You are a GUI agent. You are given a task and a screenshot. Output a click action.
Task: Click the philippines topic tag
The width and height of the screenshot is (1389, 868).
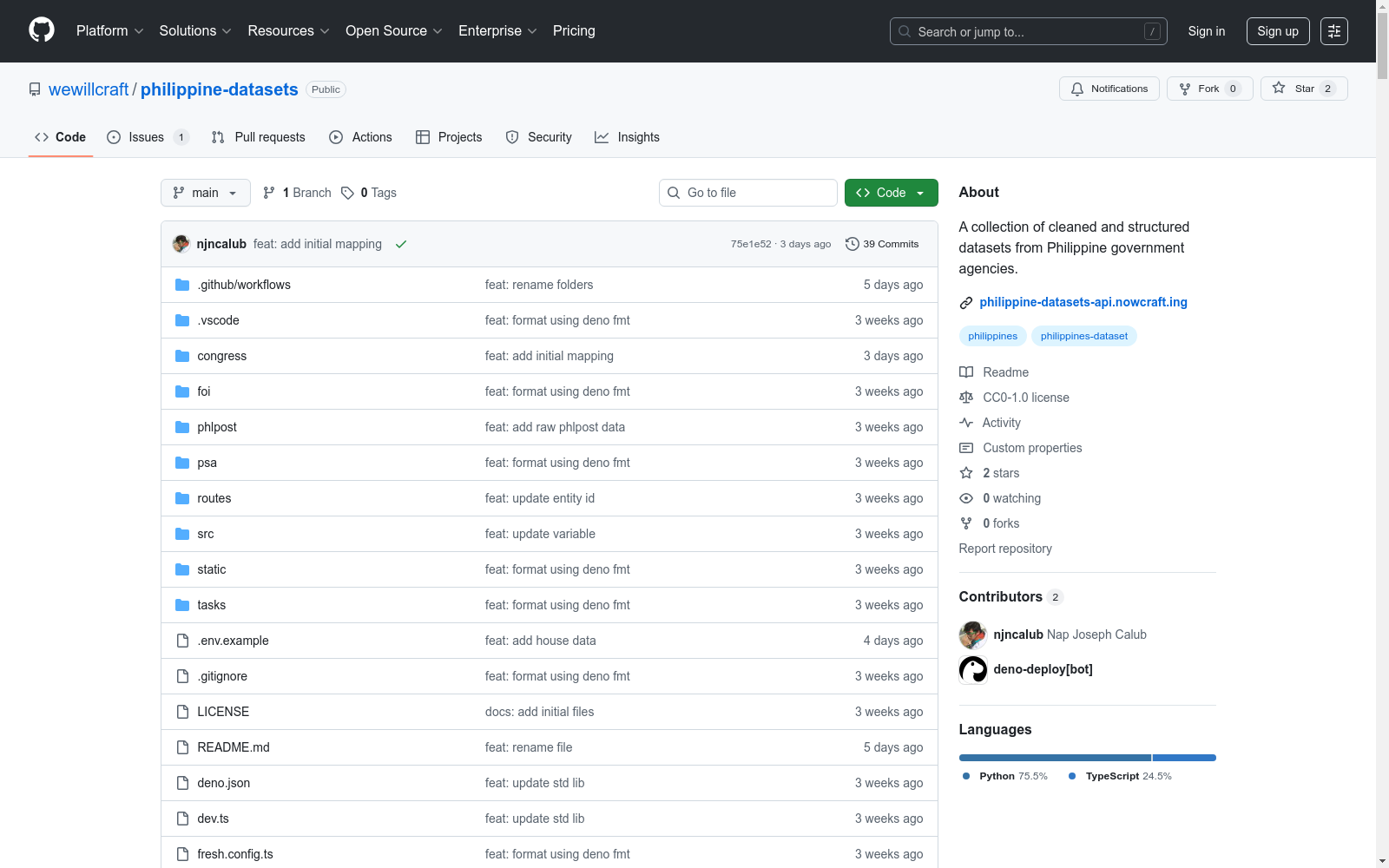[992, 336]
